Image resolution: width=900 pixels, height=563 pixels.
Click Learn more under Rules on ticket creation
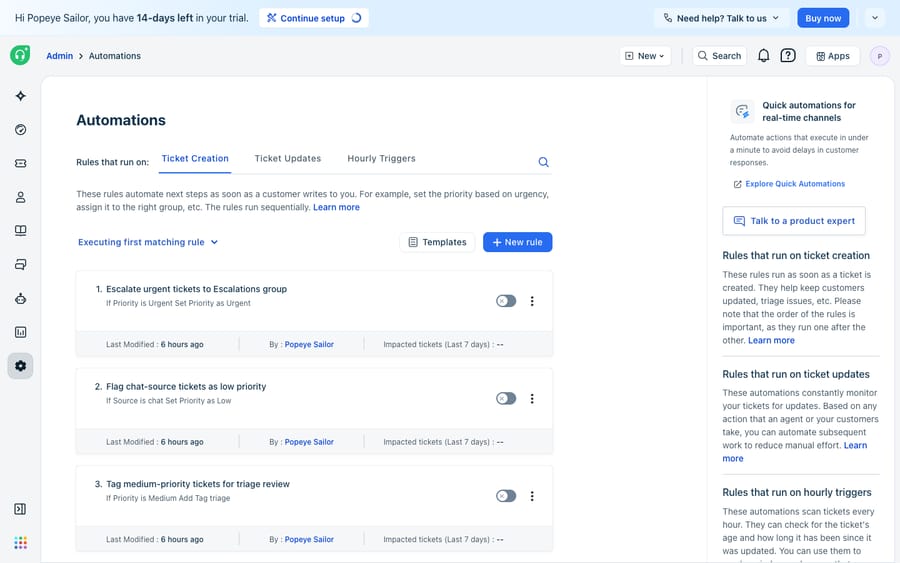coord(771,340)
